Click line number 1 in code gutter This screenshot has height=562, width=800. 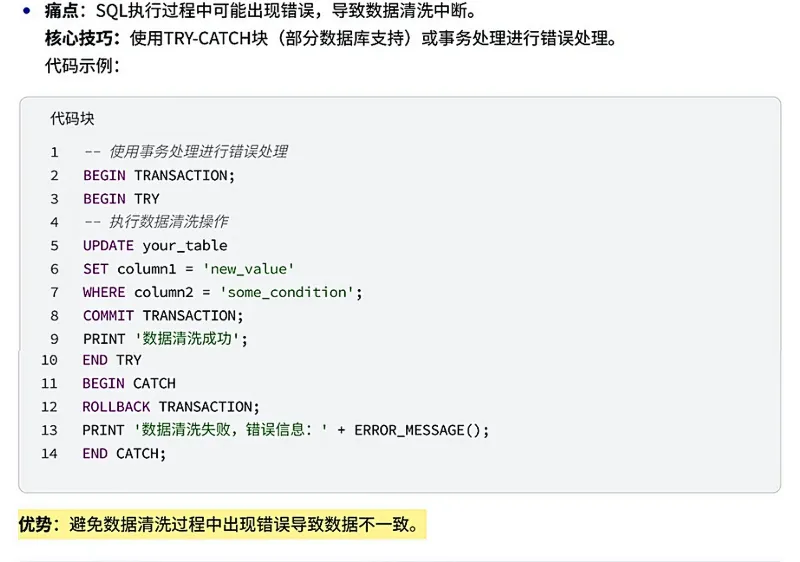[54, 152]
